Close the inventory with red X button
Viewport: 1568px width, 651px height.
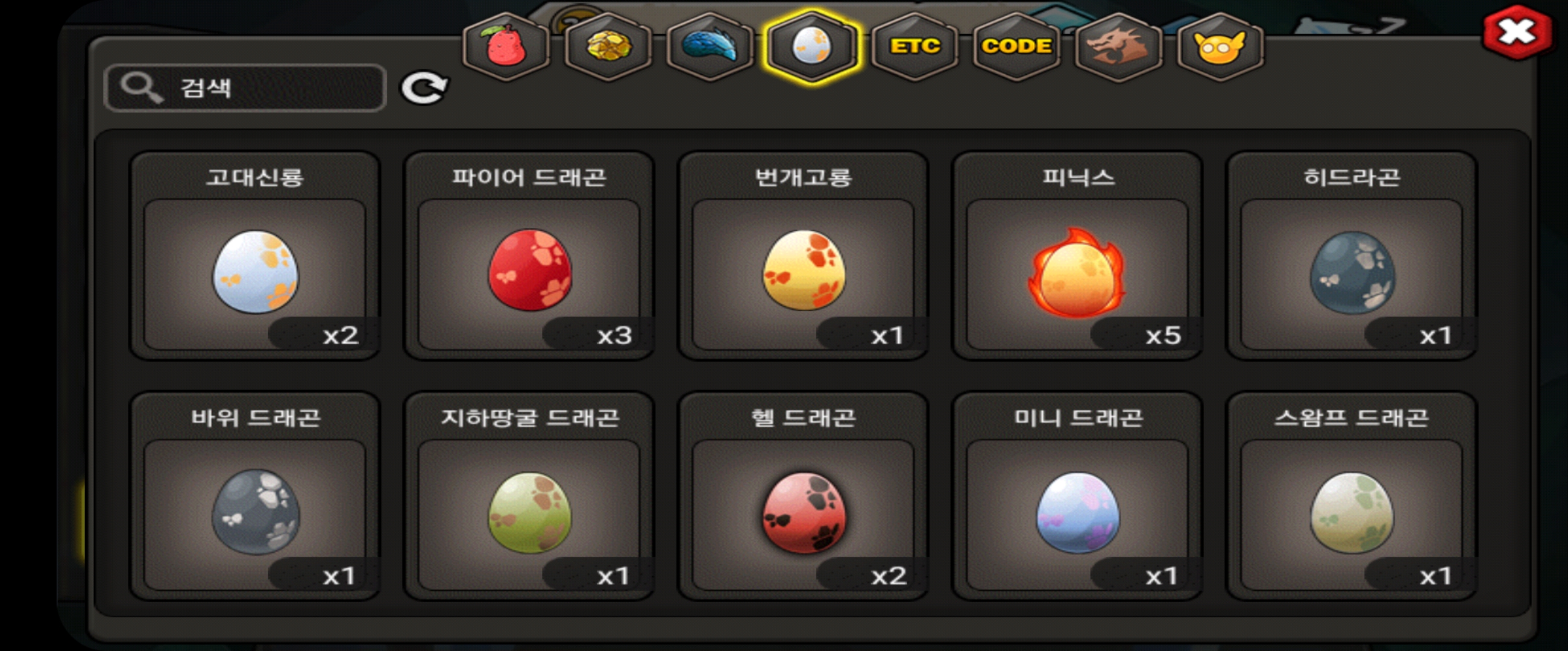coord(1516,31)
